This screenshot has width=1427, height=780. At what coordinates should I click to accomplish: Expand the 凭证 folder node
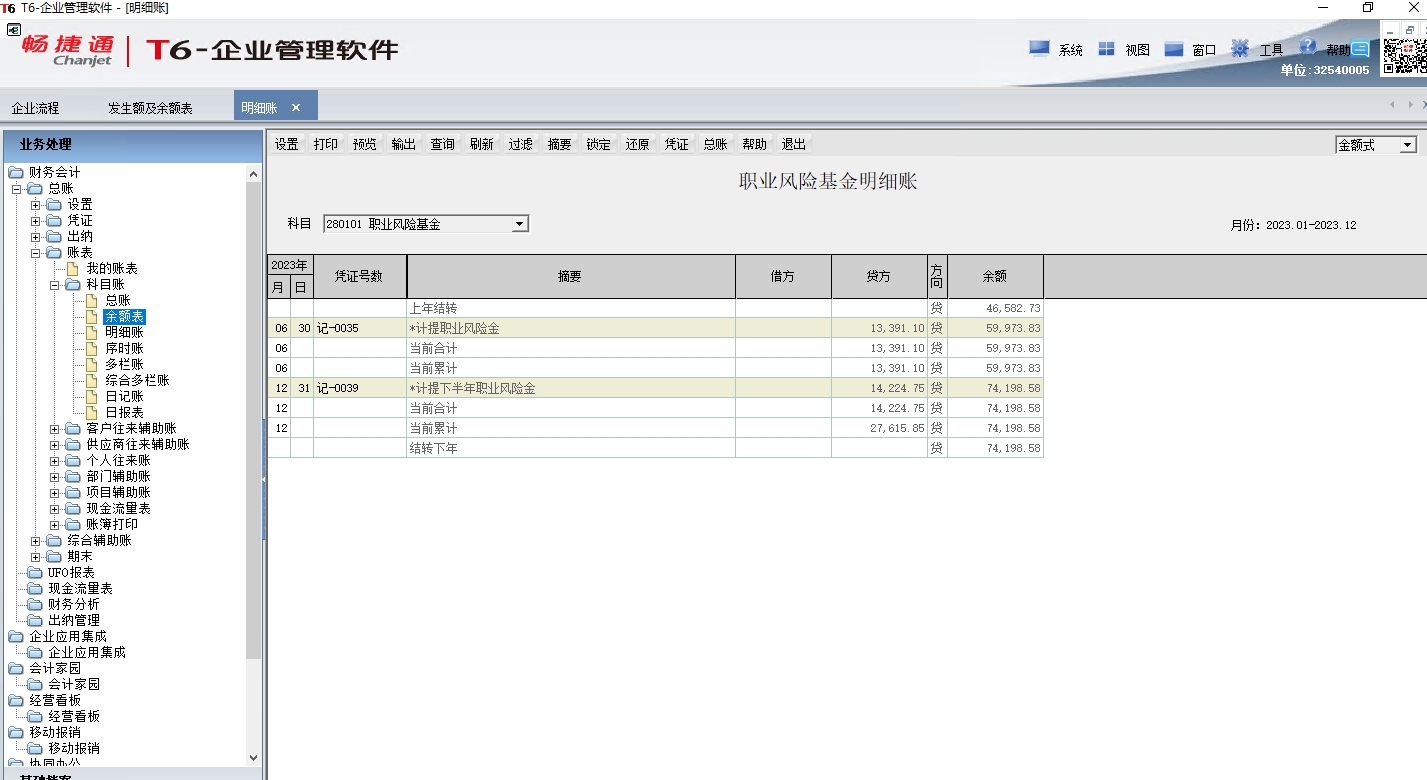(36, 221)
